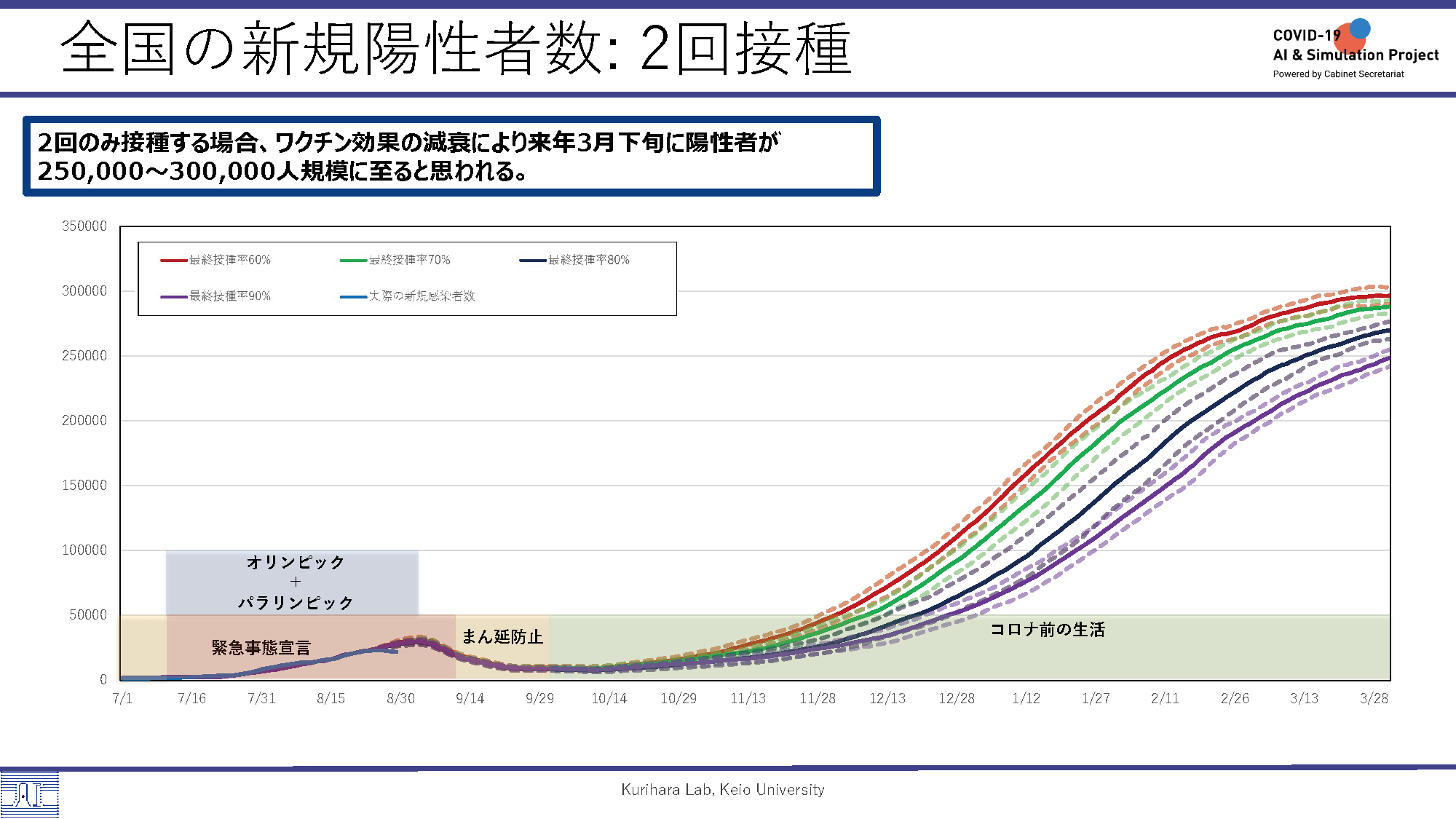
Task: Click the x-axis date 7/1
Action: [x=122, y=699]
